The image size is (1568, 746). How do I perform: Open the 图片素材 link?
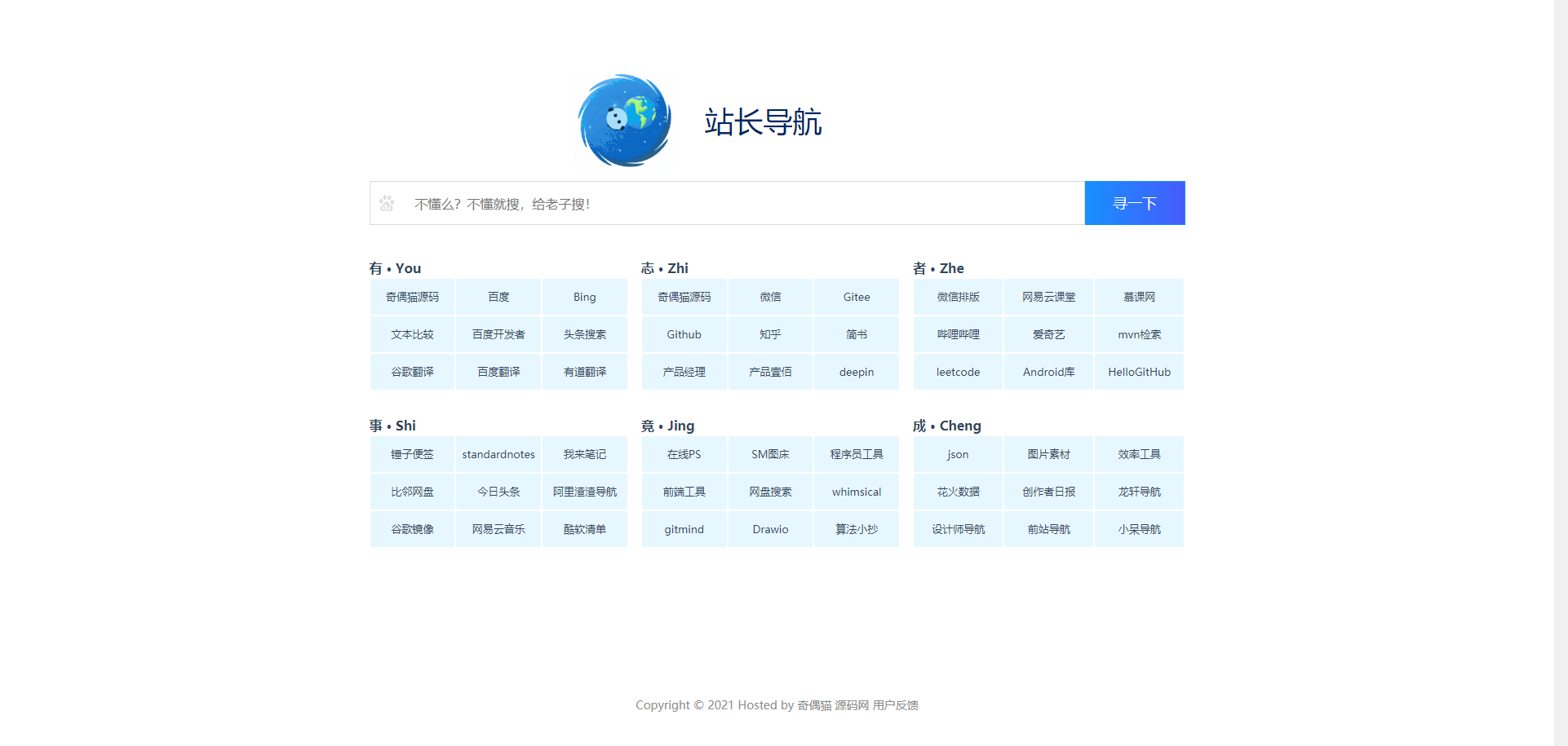[1049, 454]
